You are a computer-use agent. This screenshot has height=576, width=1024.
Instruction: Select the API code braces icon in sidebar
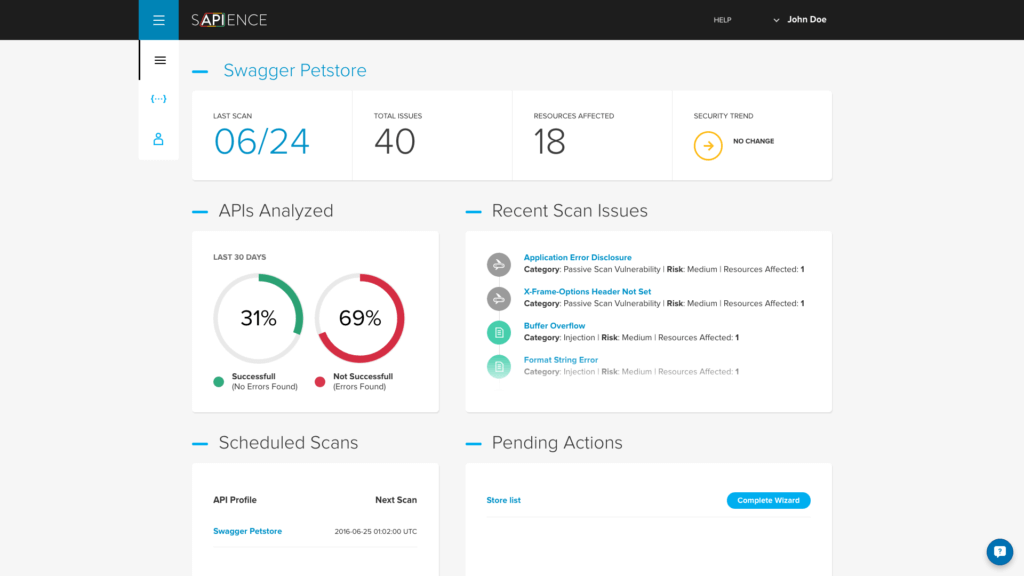(158, 98)
